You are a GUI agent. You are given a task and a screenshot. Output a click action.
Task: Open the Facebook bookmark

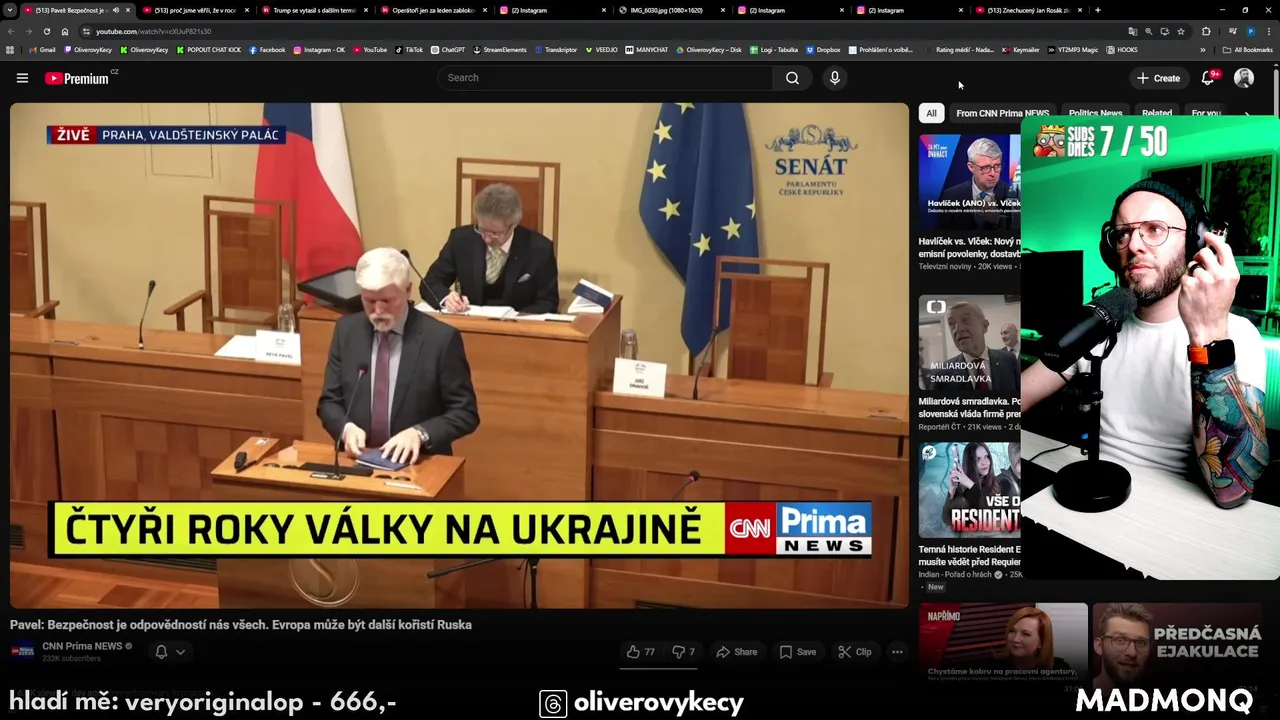pyautogui.click(x=267, y=50)
